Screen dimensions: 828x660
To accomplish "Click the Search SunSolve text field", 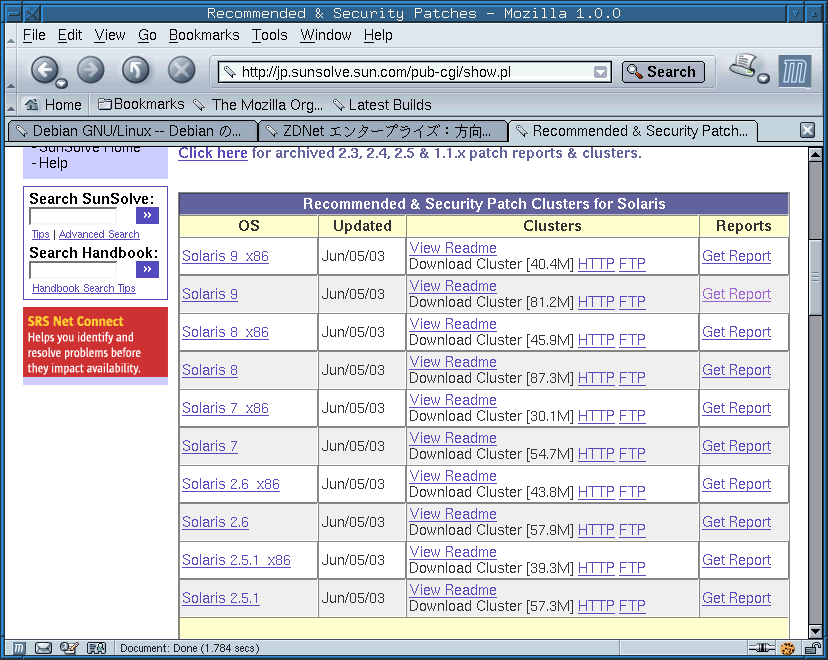I will pyautogui.click(x=73, y=216).
